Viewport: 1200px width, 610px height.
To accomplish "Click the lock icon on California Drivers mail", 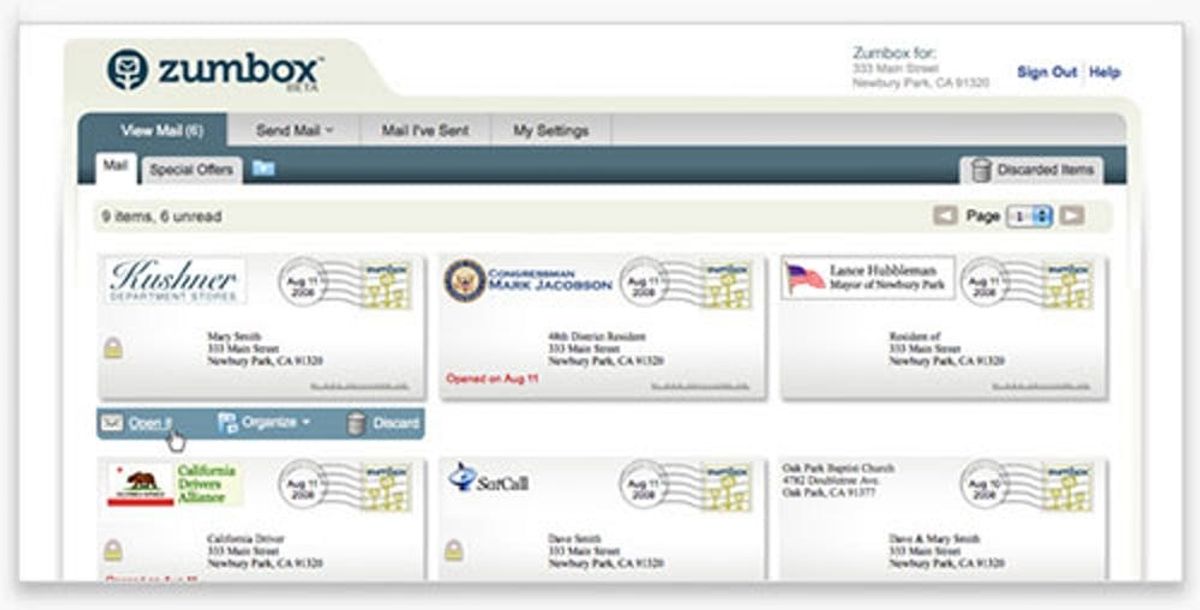I will coord(114,549).
